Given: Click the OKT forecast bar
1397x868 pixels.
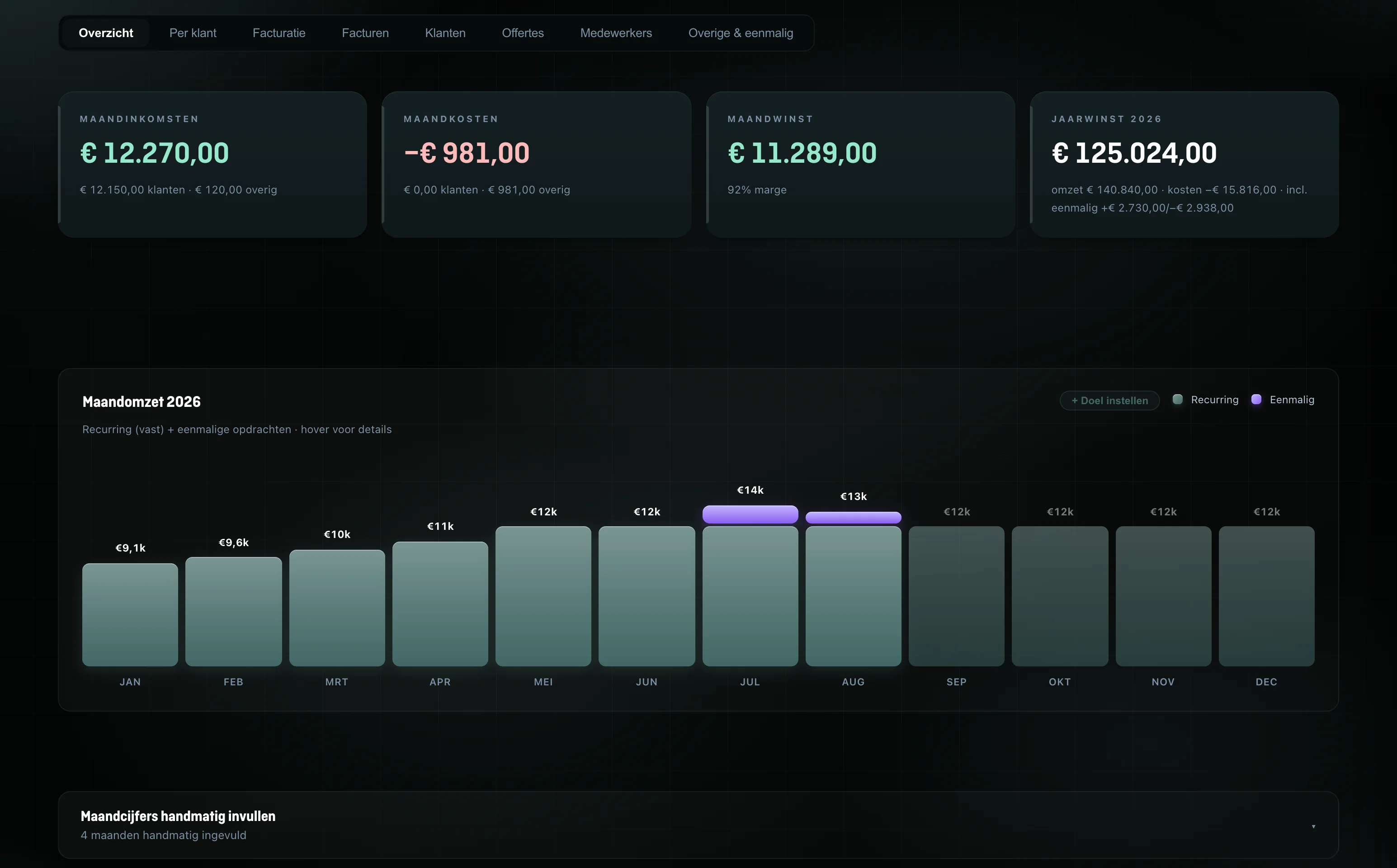Looking at the screenshot, I should [1060, 596].
